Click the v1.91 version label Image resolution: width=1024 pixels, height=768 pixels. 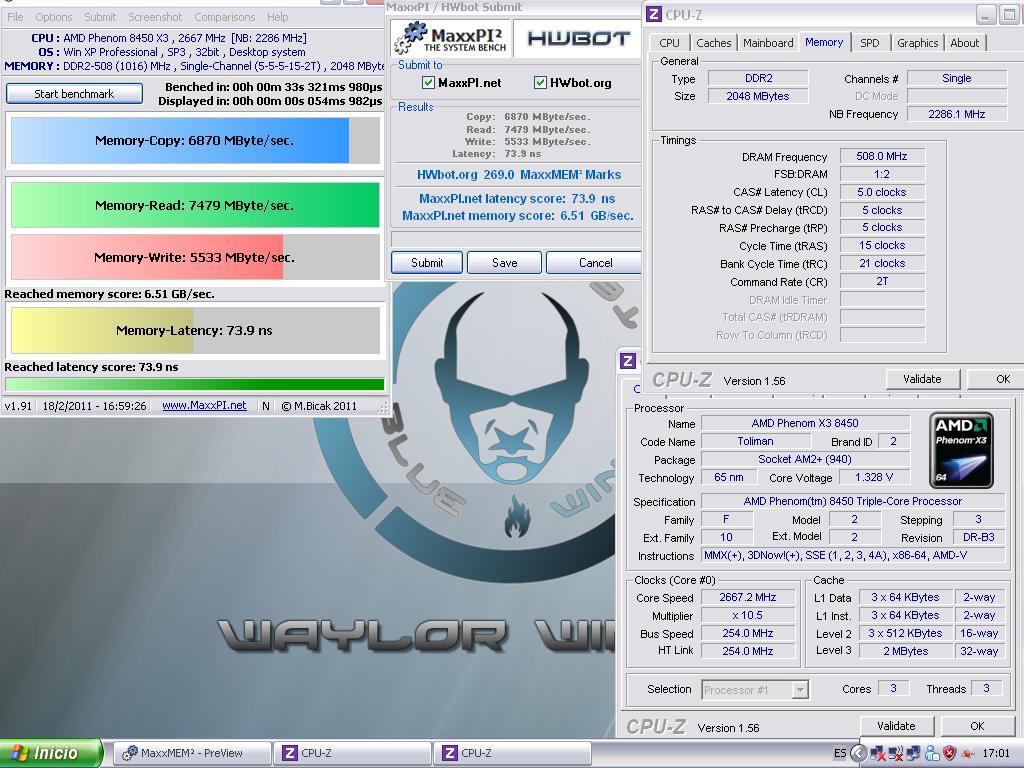pos(18,406)
